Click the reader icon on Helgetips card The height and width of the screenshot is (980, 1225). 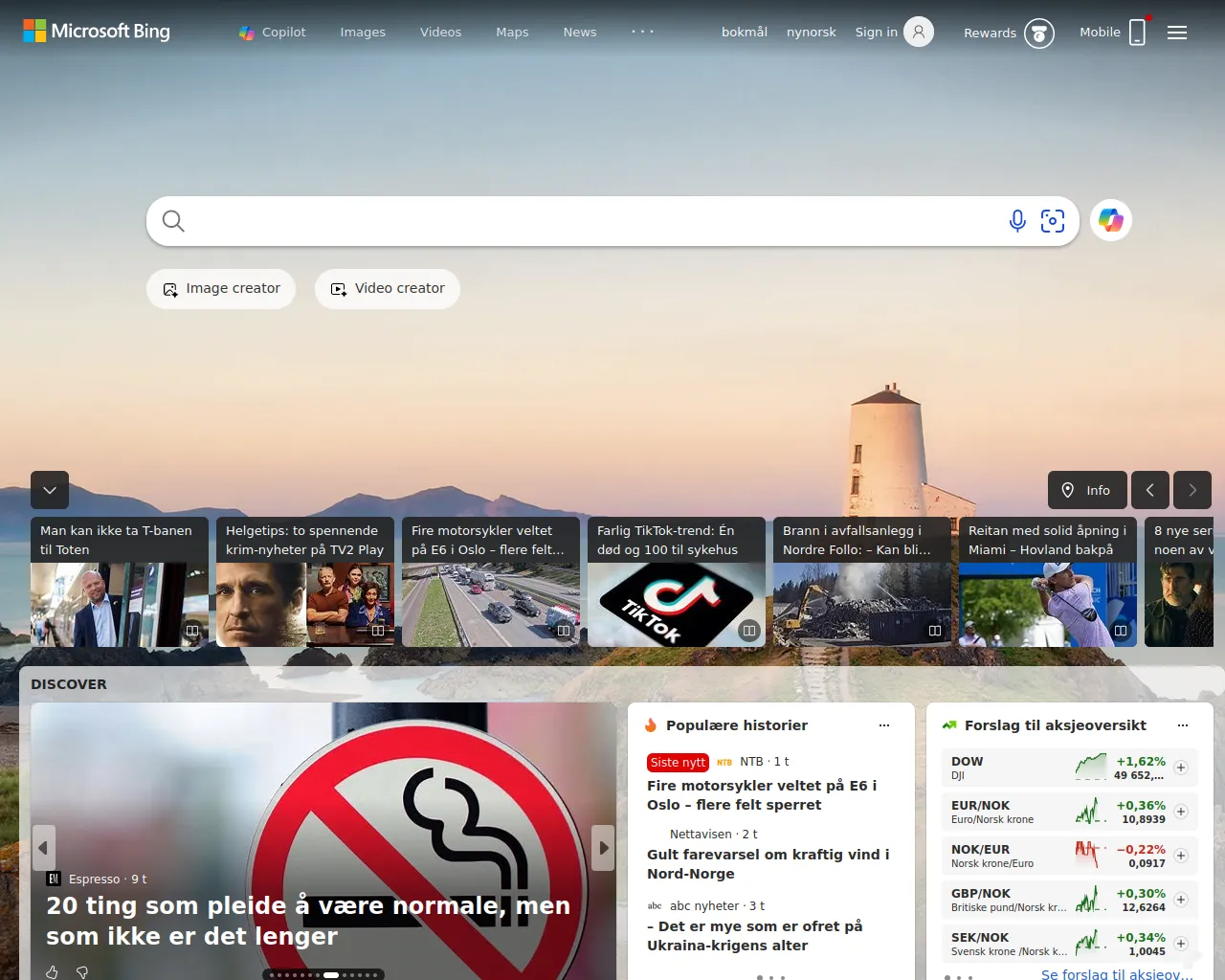coord(378,631)
